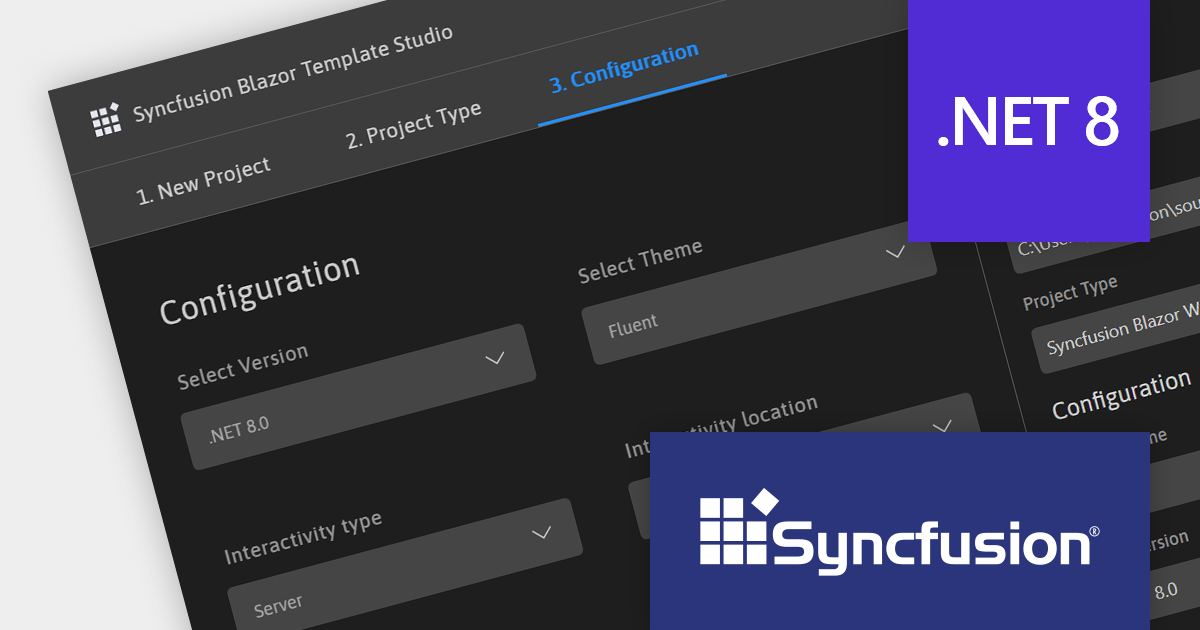Click the Syncfusion logo banner
This screenshot has width=1200, height=630.
tap(900, 530)
